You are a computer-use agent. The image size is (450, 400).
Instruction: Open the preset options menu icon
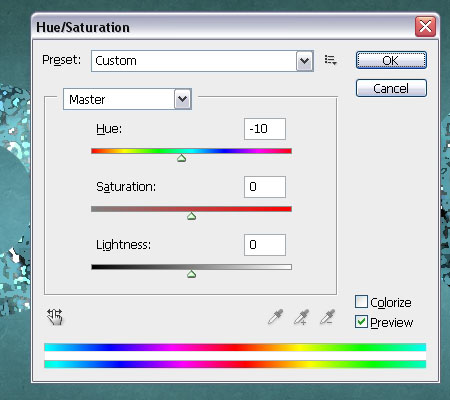[331, 60]
